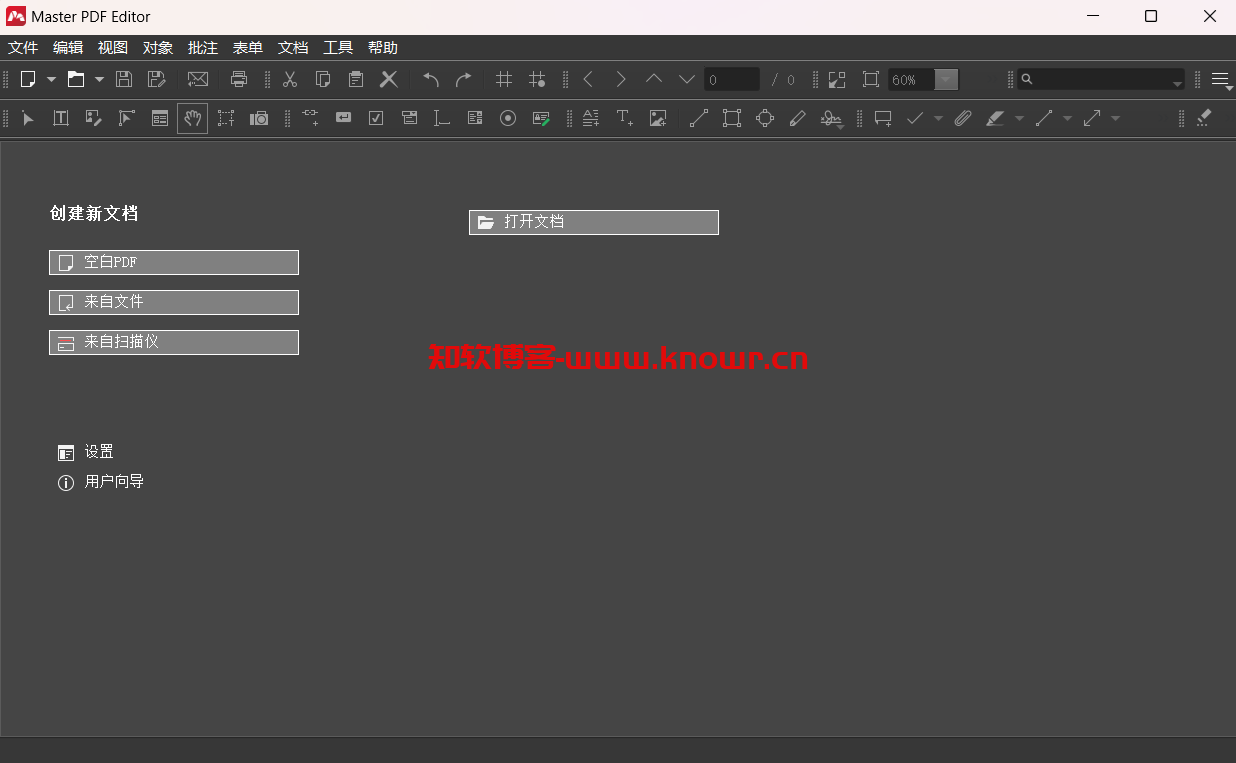The image size is (1236, 763).
Task: Click the Combo Box form field icon
Action: coord(409,118)
